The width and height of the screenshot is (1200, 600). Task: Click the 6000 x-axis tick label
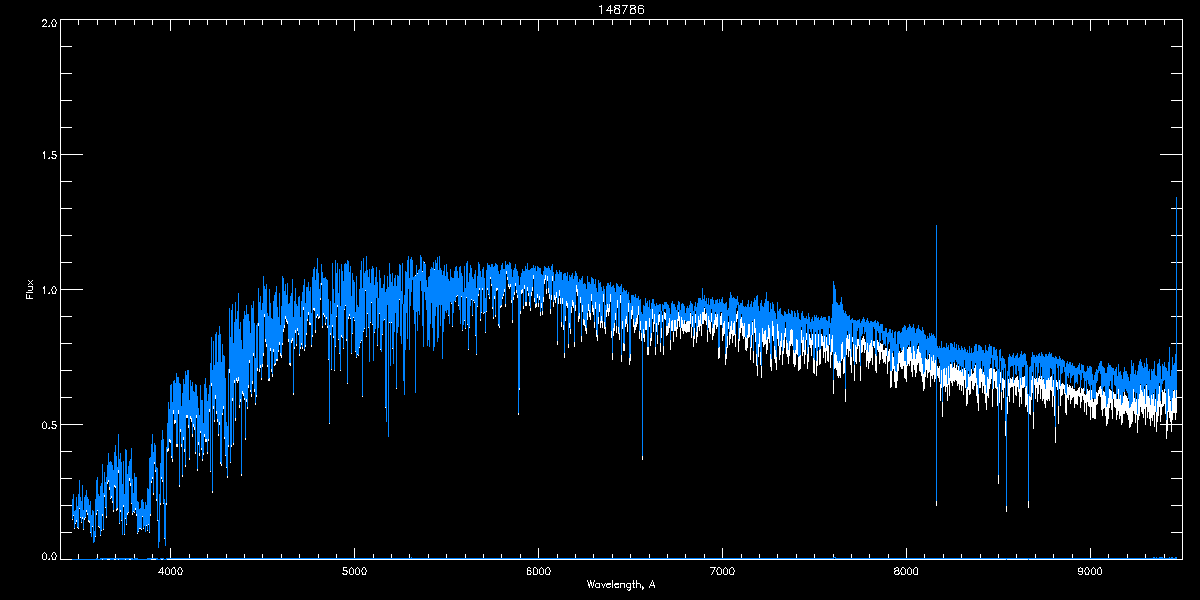pyautogui.click(x=538, y=572)
